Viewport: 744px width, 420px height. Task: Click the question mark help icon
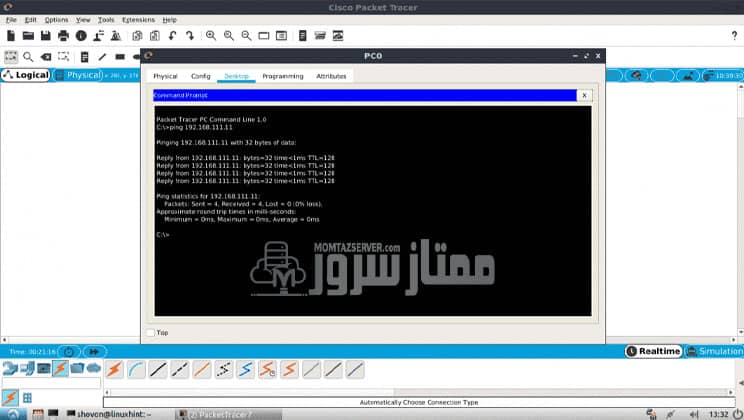tap(734, 36)
